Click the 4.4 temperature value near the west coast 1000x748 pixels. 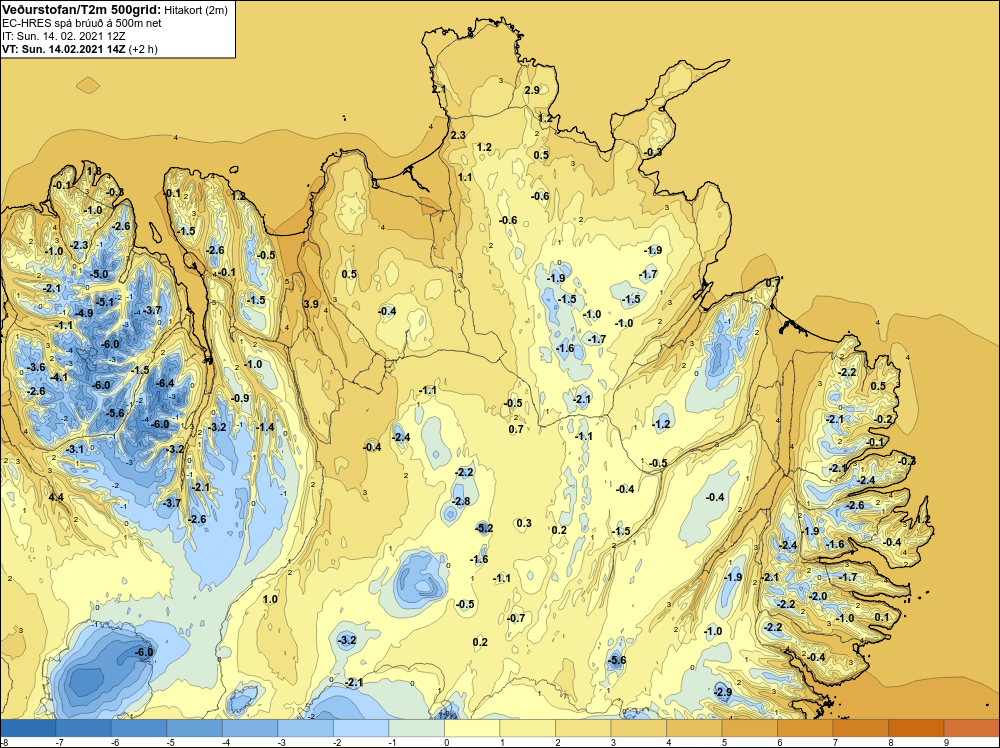click(56, 497)
